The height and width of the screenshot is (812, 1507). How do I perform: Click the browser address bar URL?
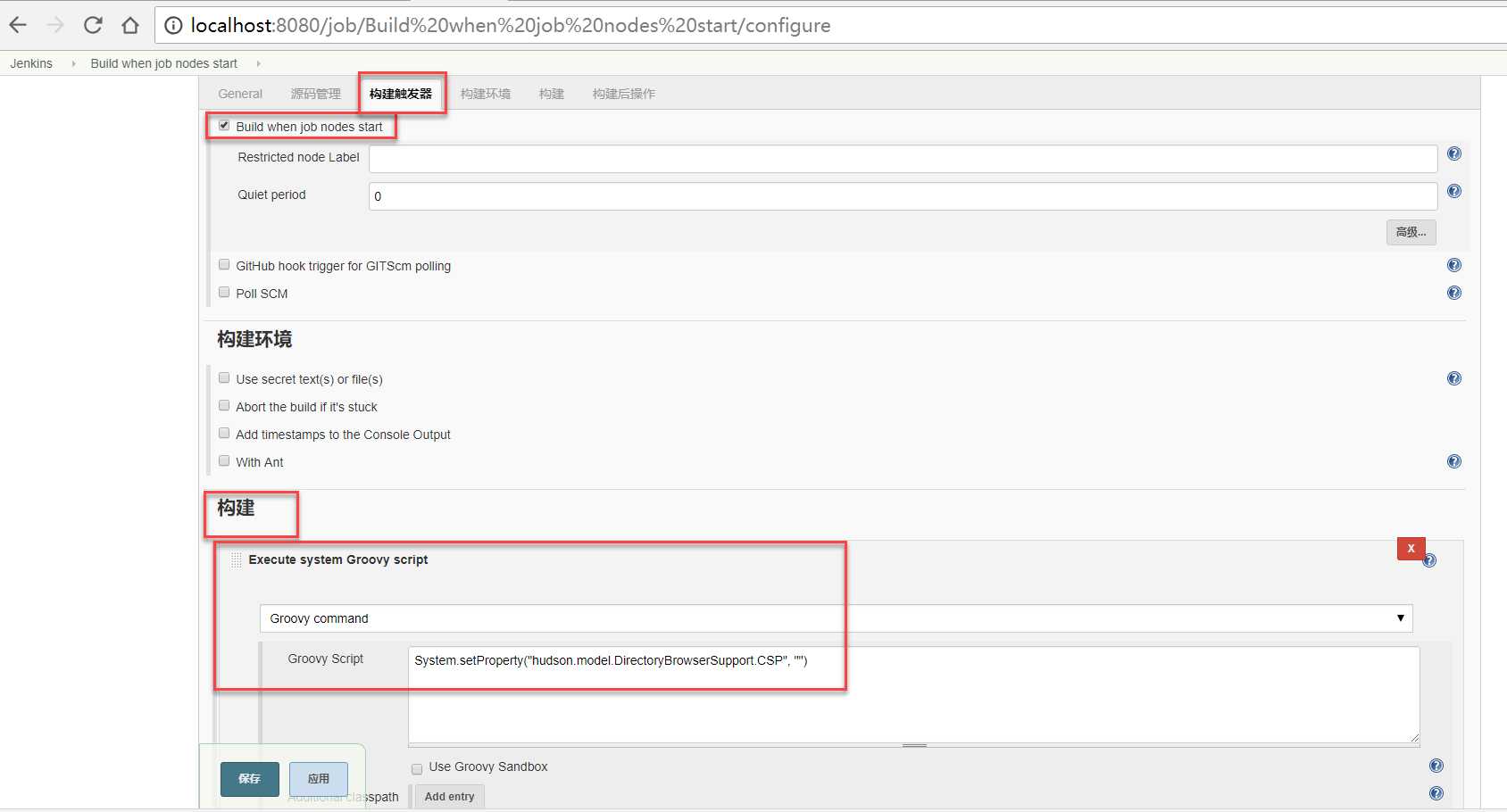pos(511,25)
